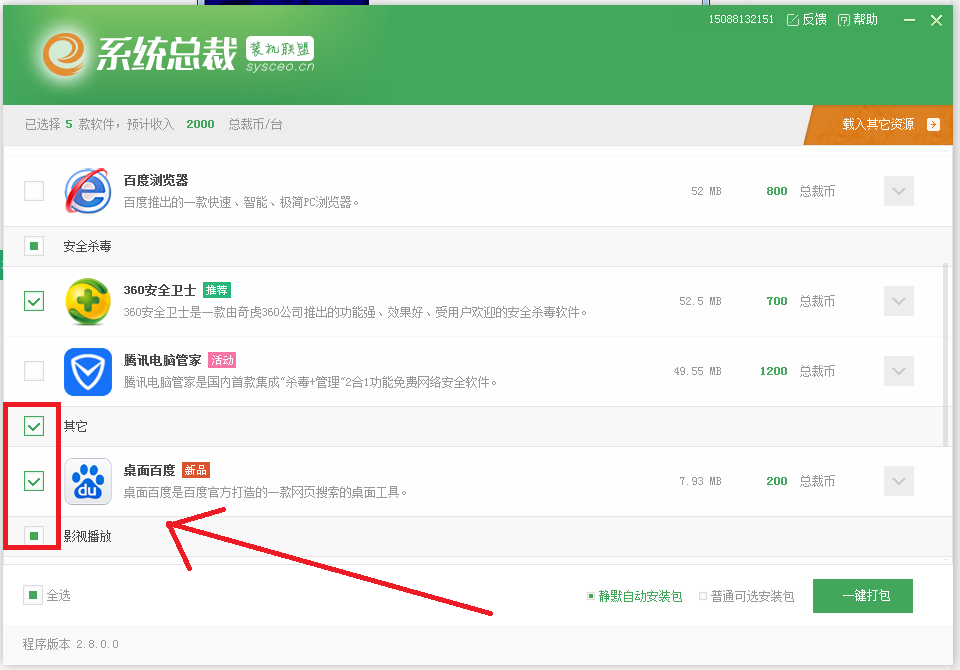Click the 百度浏览器 app icon

(88, 190)
